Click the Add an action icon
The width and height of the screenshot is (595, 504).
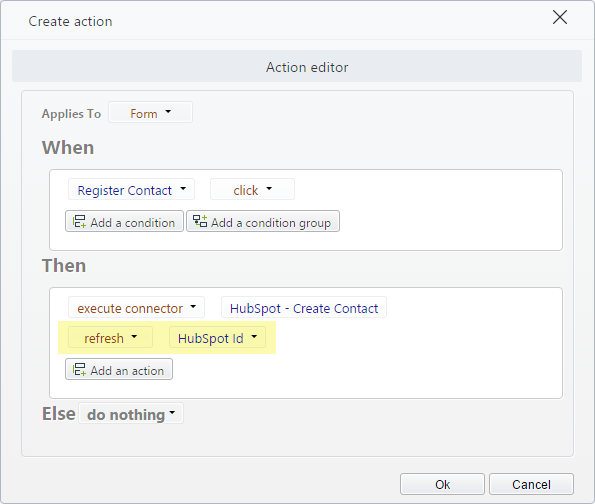pyautogui.click(x=79, y=370)
